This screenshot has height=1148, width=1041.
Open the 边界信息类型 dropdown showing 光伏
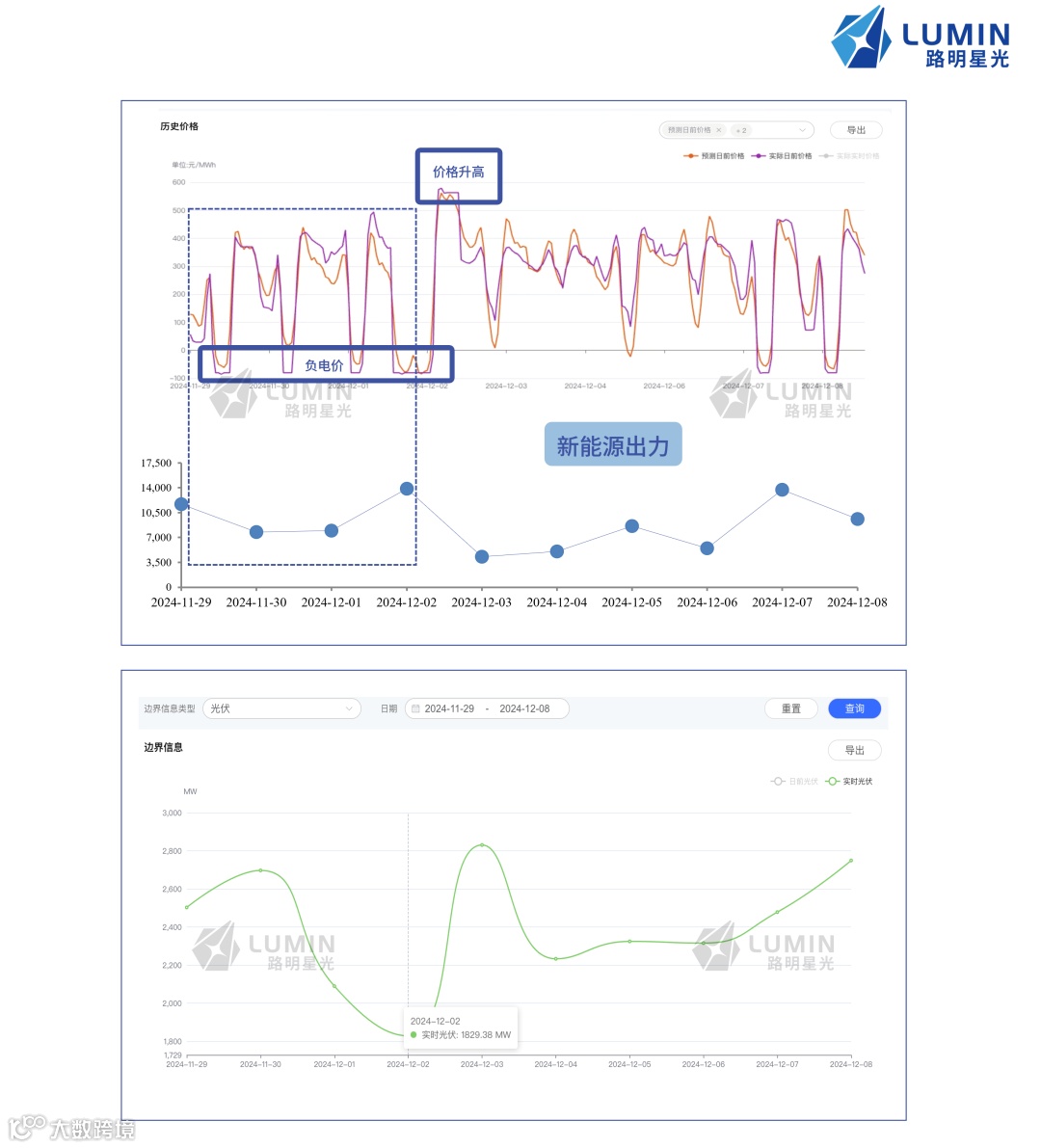pos(281,708)
